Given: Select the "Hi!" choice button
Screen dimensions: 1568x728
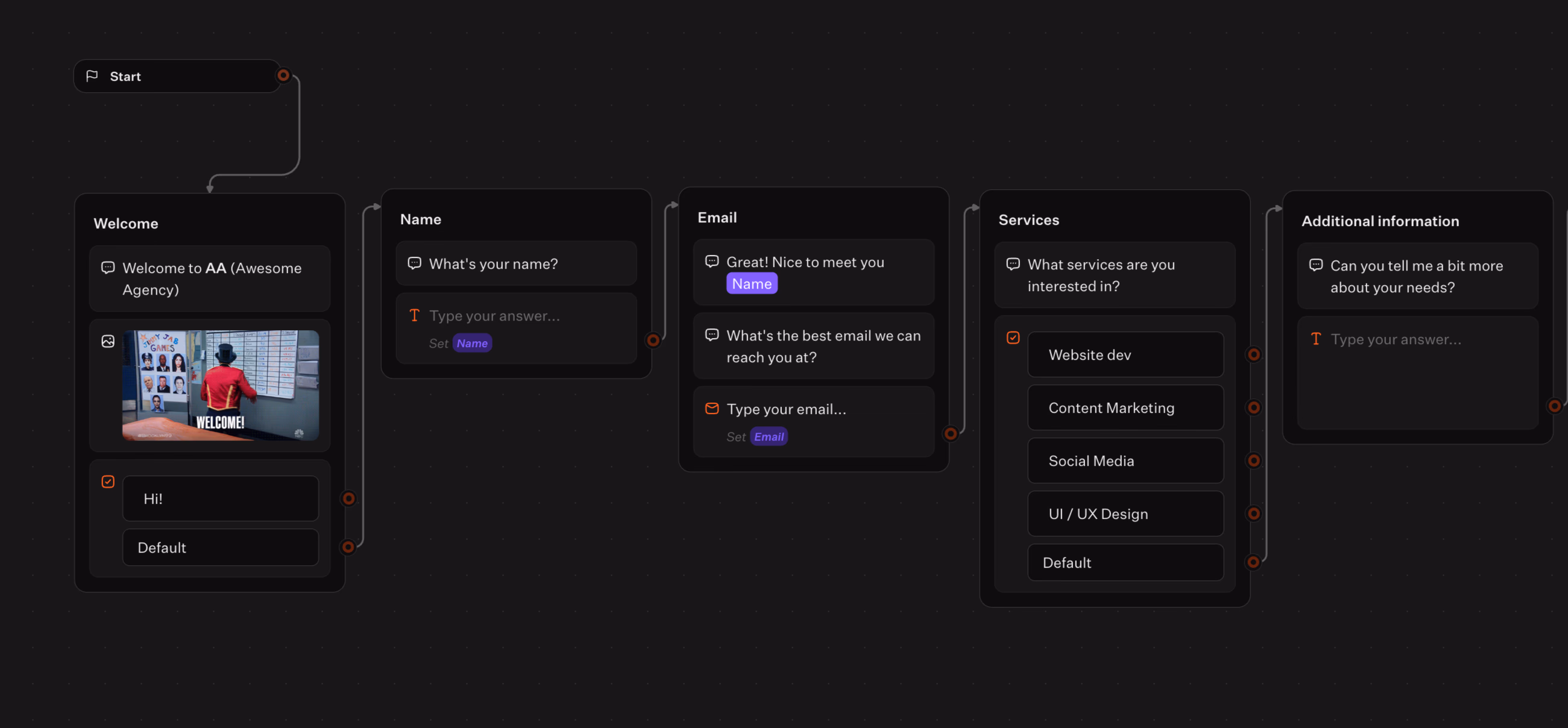Looking at the screenshot, I should [x=221, y=498].
